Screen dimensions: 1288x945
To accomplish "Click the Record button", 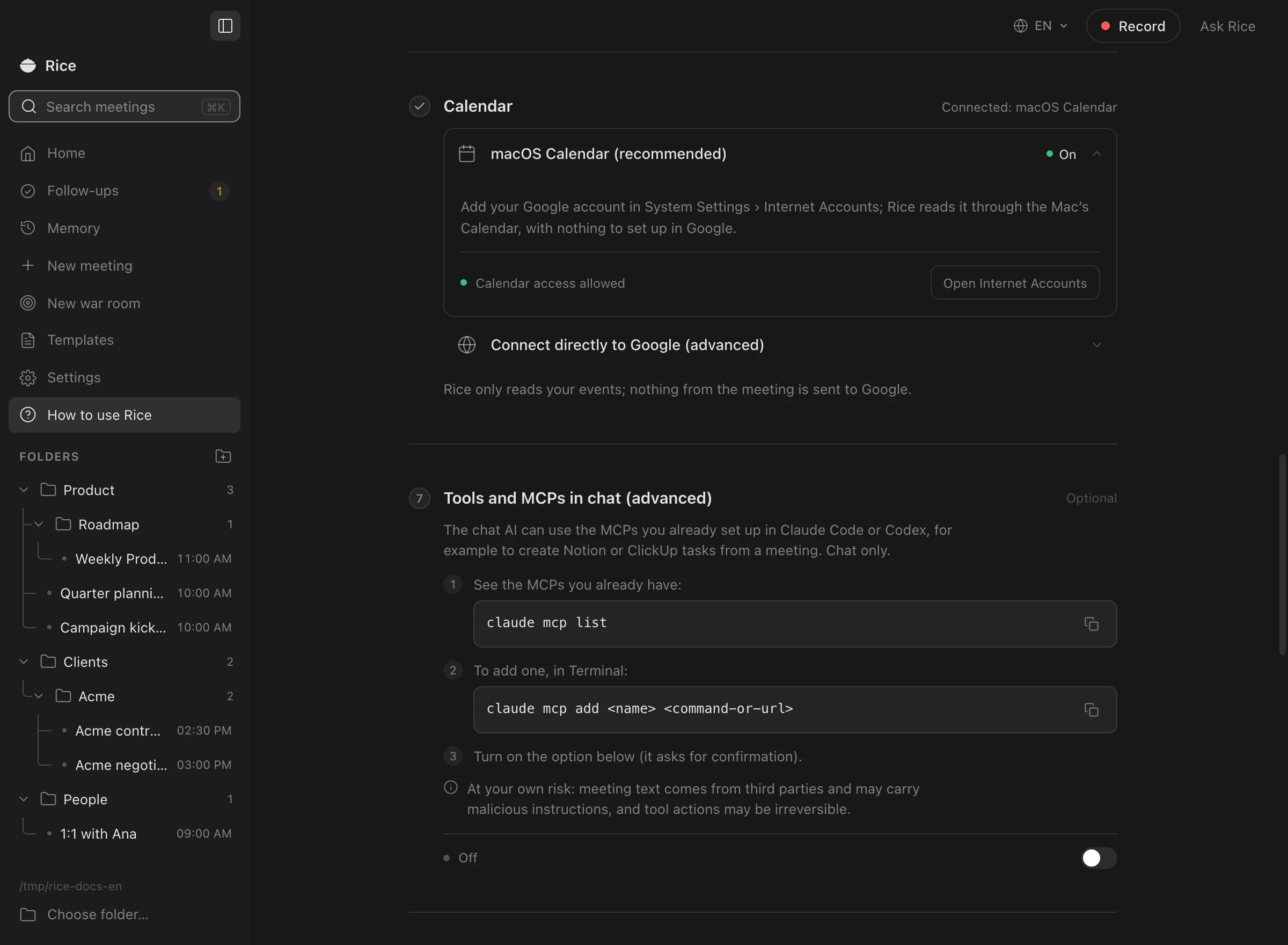I will pyautogui.click(x=1132, y=26).
